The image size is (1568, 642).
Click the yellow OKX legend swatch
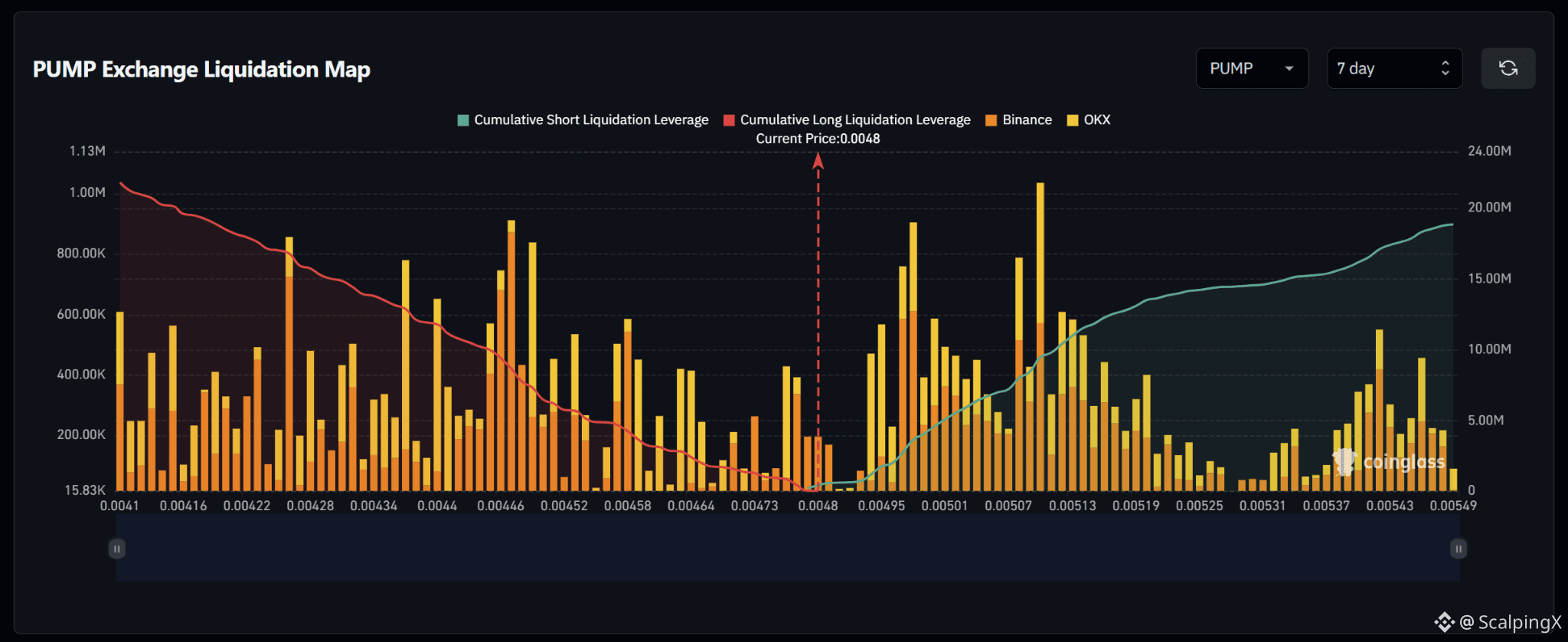coord(1072,120)
